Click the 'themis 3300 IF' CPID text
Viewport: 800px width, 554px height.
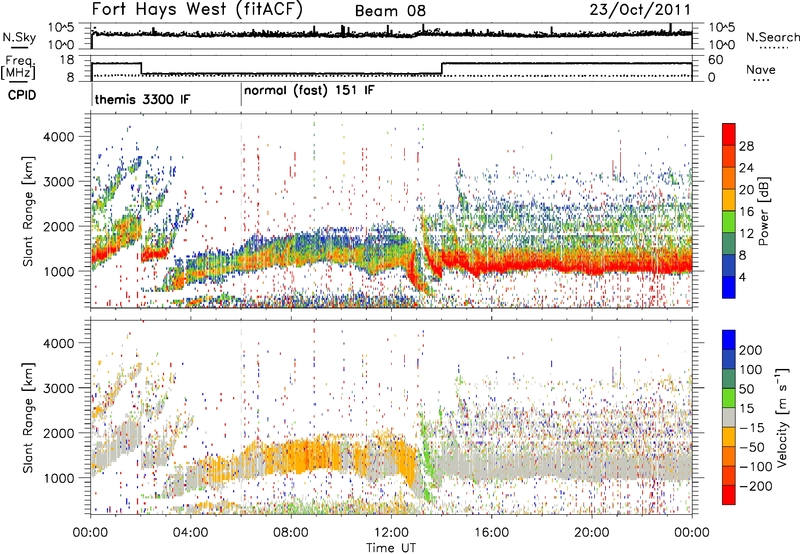(x=142, y=99)
